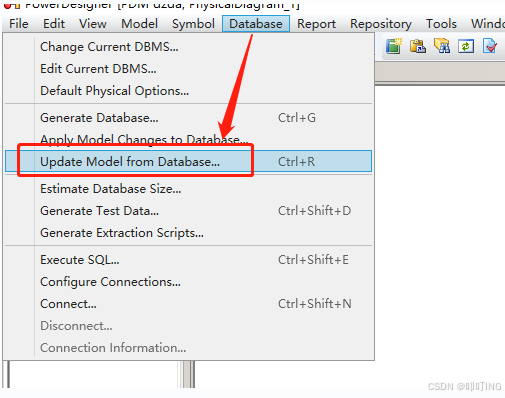Open the Symbol menu in menu bar
Viewport: 505px width, 398px height.
point(193,24)
